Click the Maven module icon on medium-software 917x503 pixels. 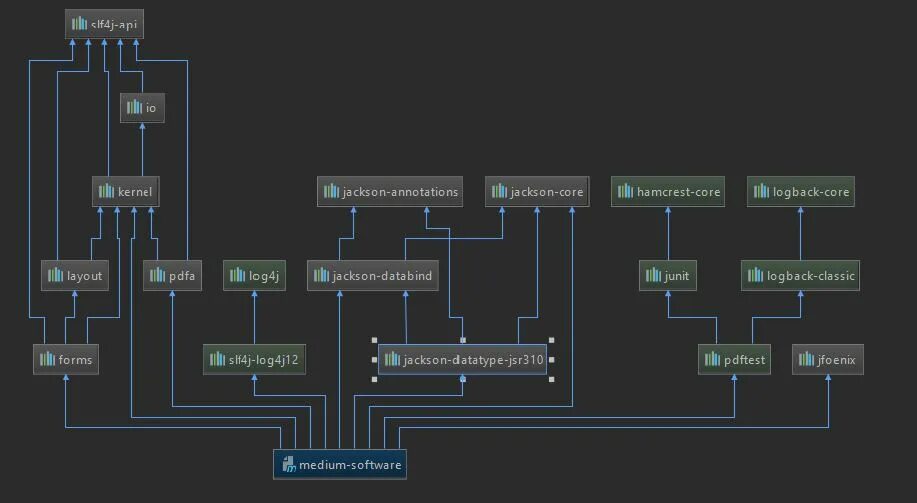[x=289, y=464]
